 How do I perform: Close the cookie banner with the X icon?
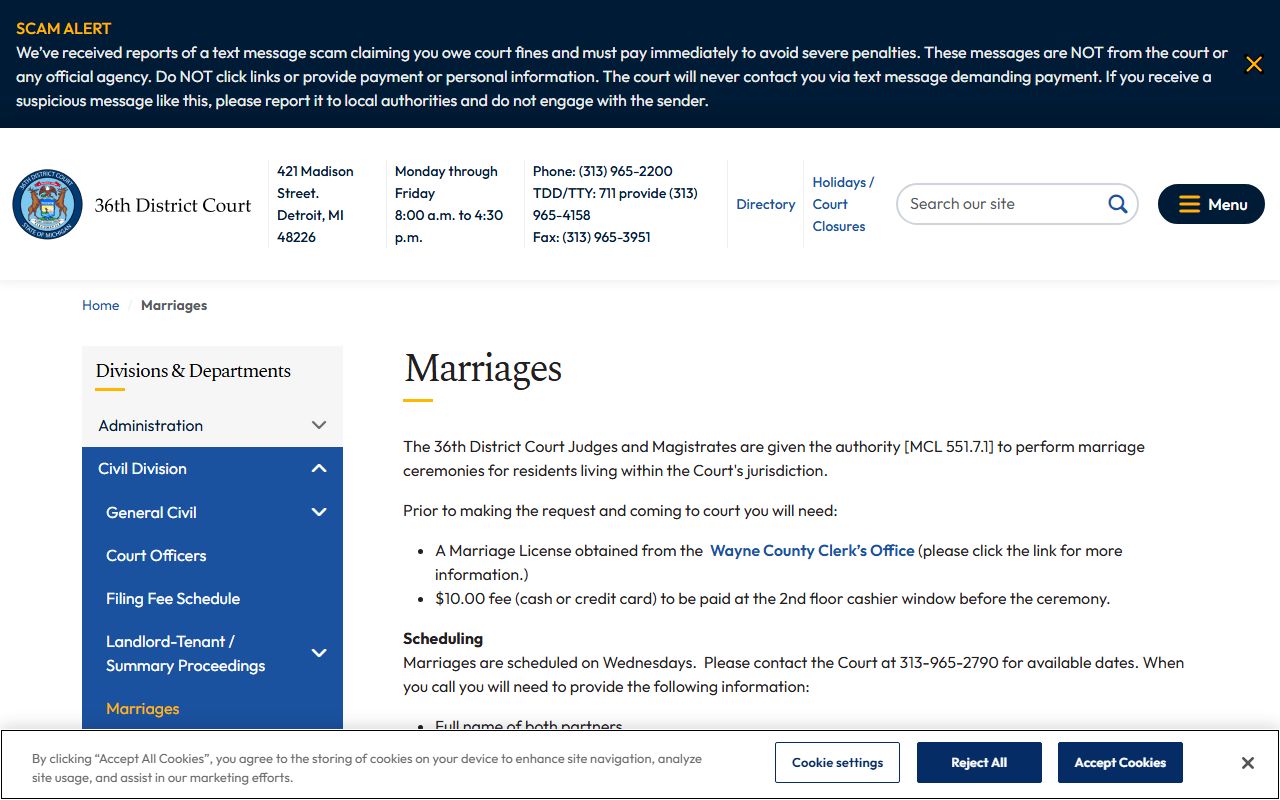(x=1247, y=763)
